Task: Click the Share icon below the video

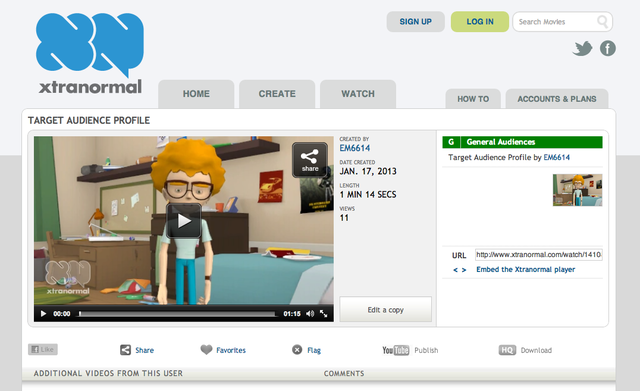Action: pyautogui.click(x=125, y=350)
